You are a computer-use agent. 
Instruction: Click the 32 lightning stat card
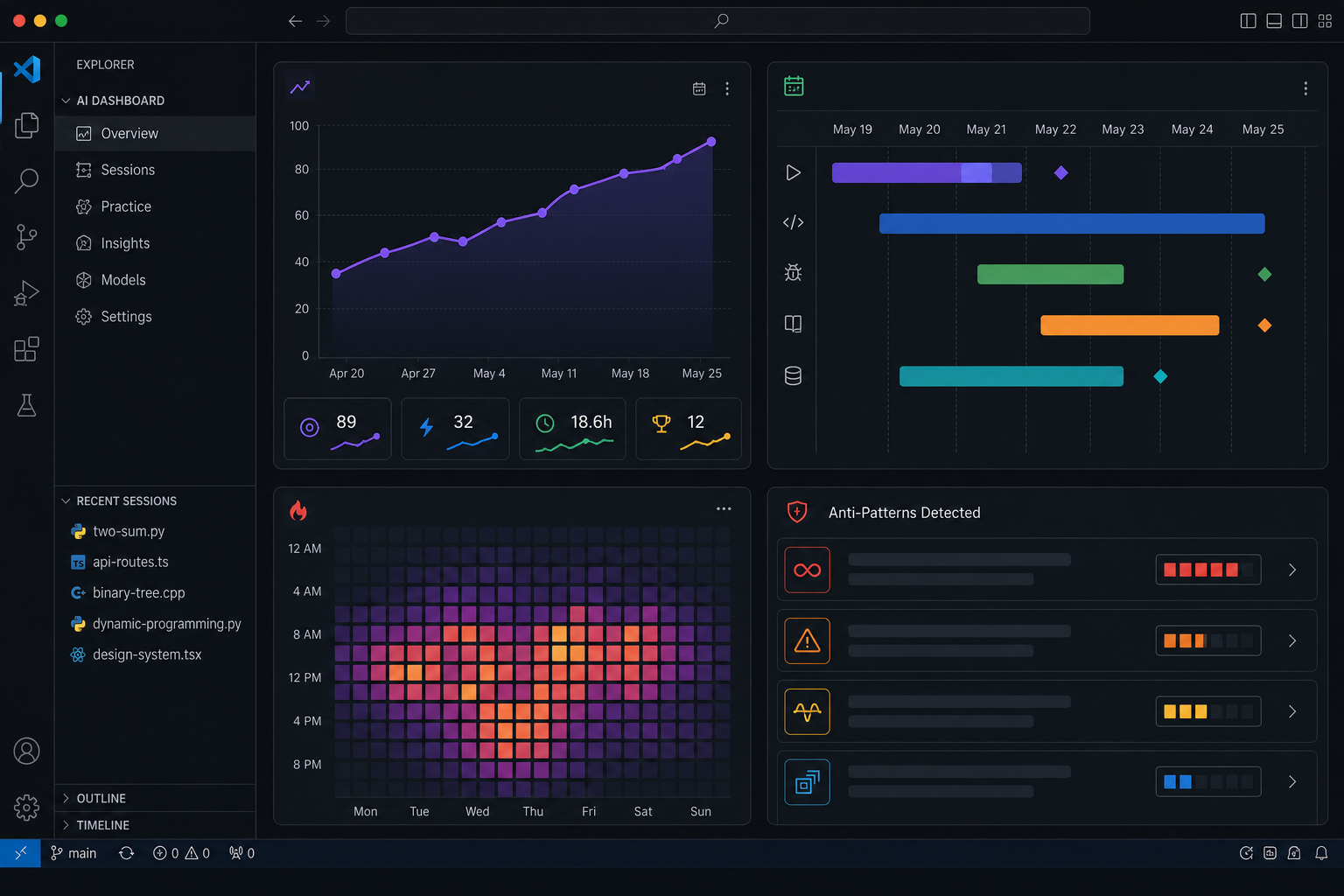(x=455, y=429)
